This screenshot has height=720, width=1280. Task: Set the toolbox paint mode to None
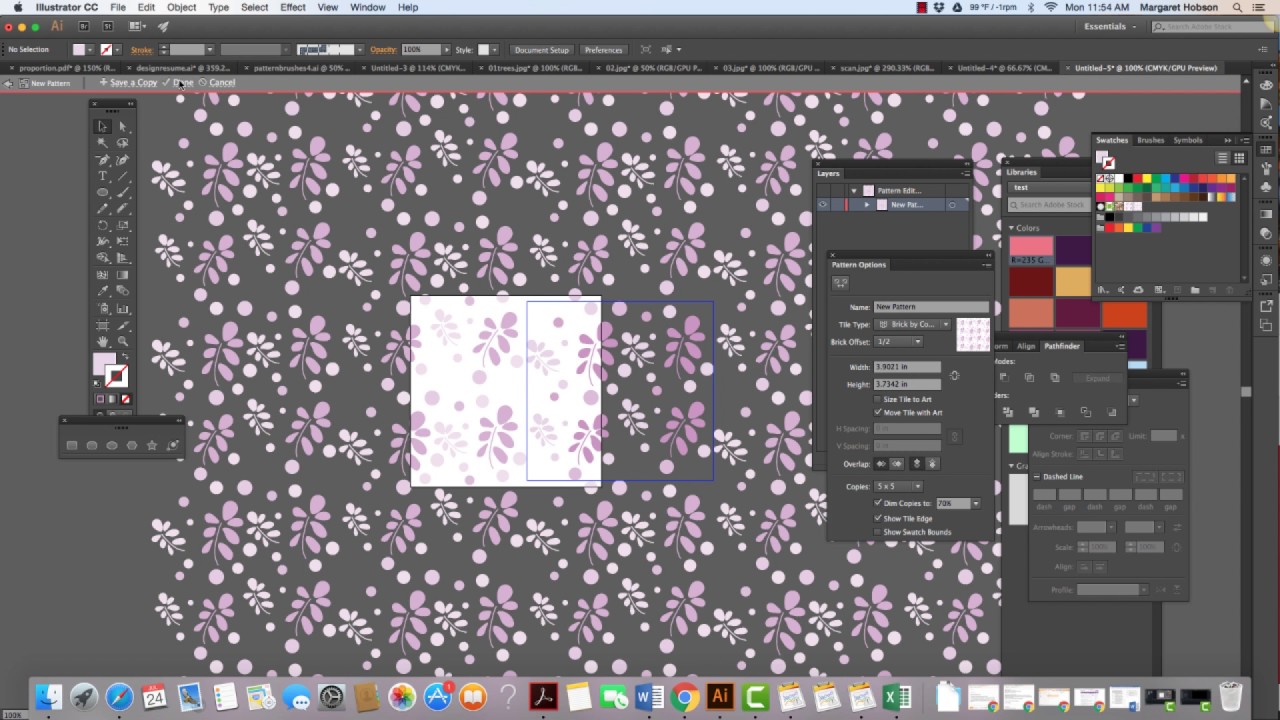(x=125, y=399)
